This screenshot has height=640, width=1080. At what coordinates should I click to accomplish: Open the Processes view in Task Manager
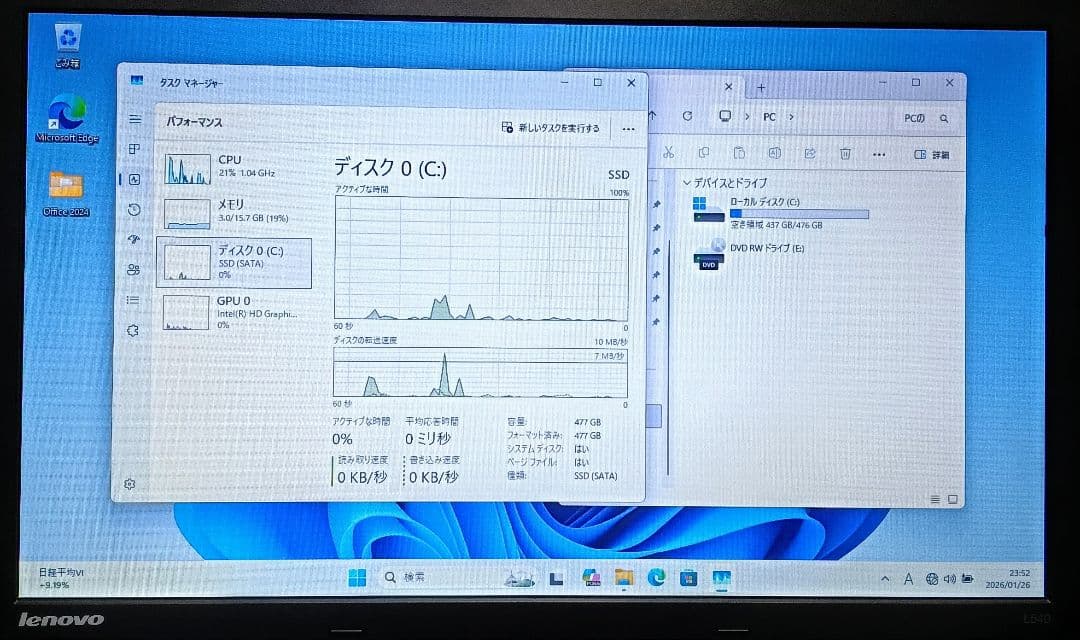135,149
